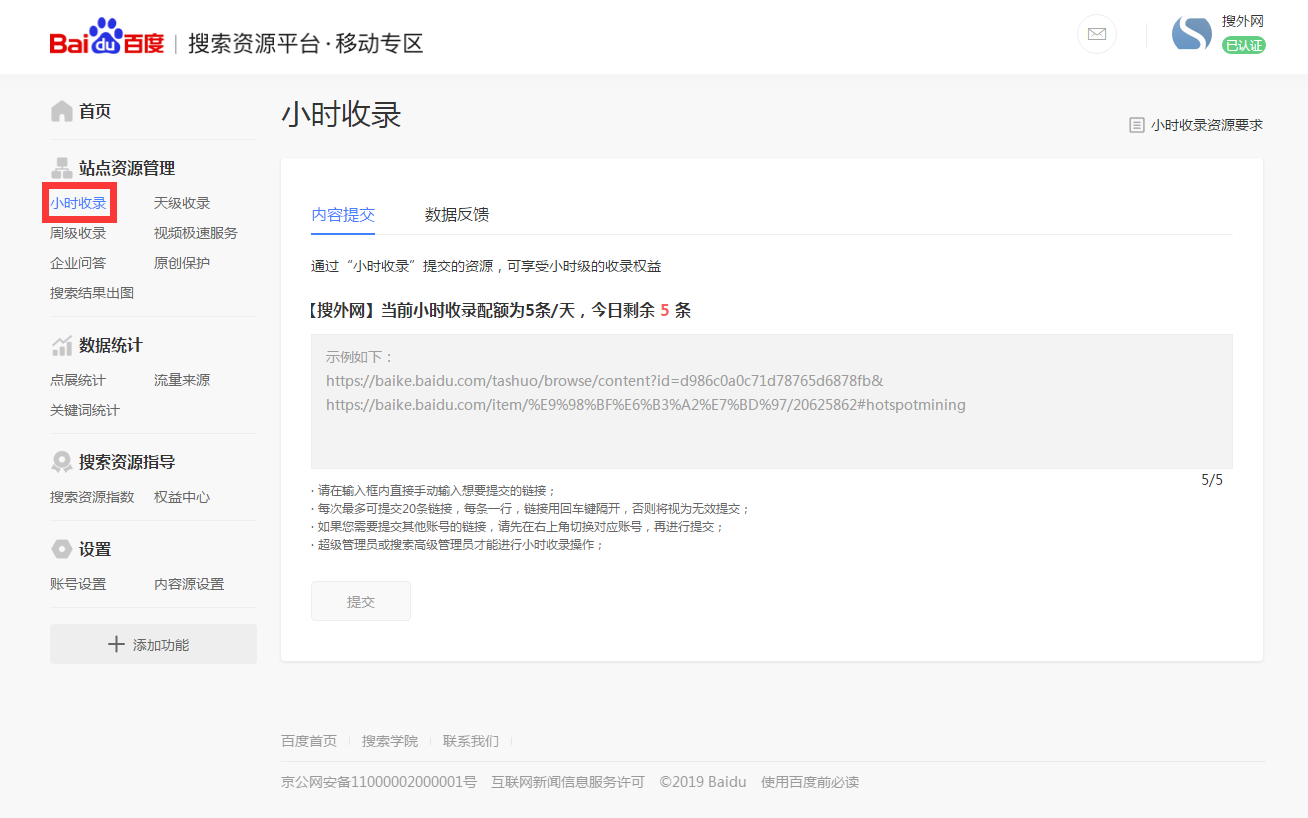The image size is (1308, 818).
Task: Click the gear icon beside 设置
Action: coord(62,548)
